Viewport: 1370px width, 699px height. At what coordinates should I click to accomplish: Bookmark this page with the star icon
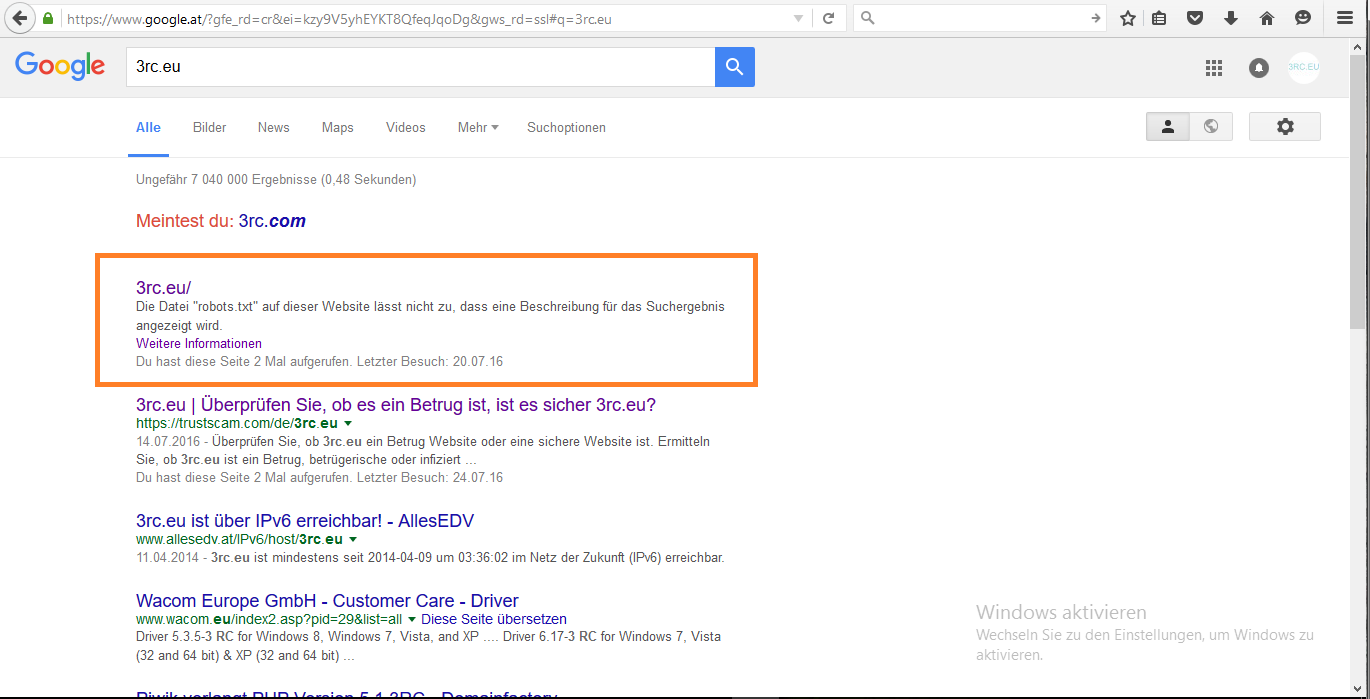(x=1128, y=18)
